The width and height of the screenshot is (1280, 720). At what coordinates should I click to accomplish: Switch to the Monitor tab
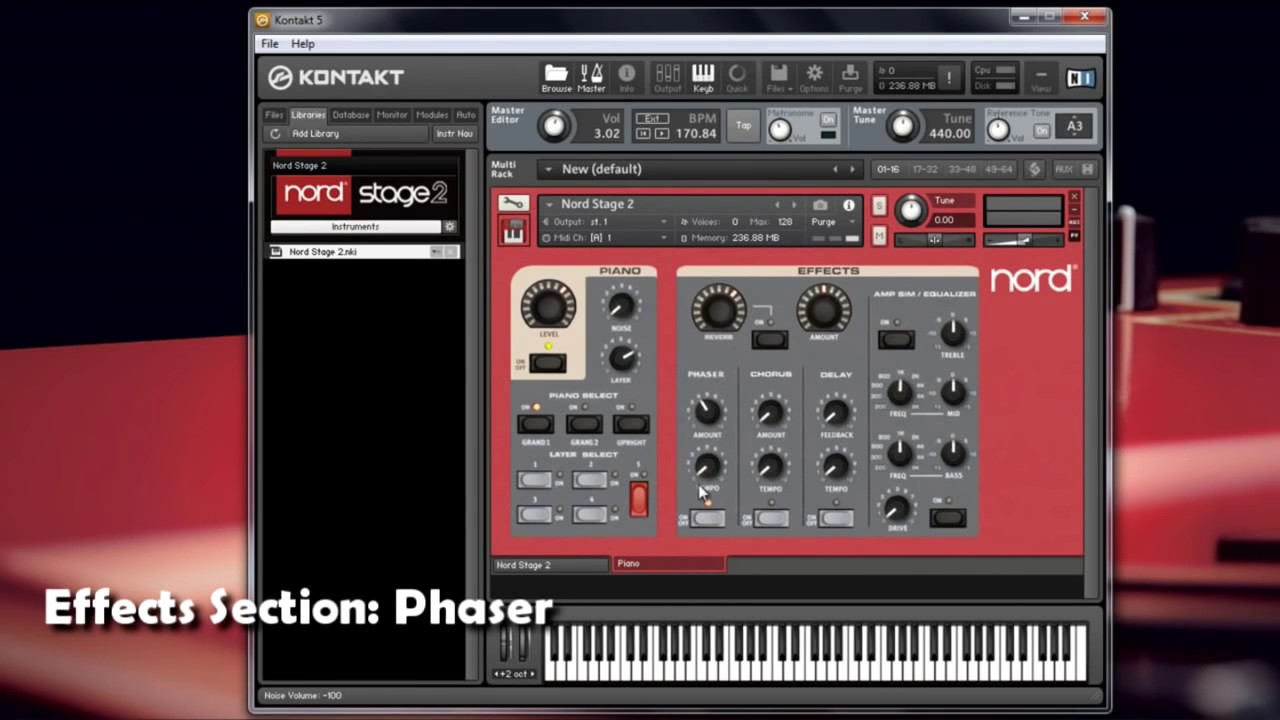pyautogui.click(x=392, y=115)
